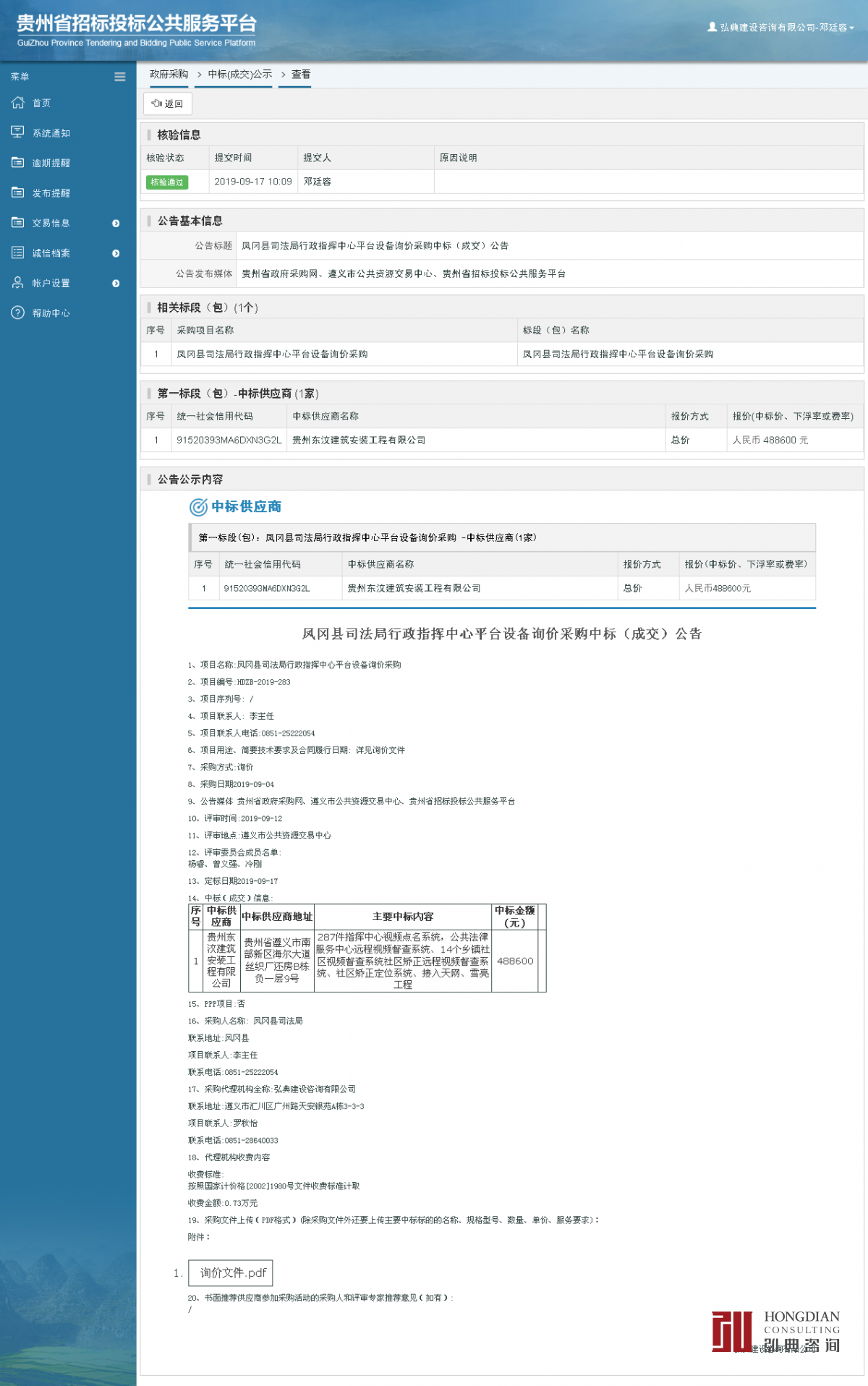The height and width of the screenshot is (1386, 868).
Task: Click the announcement heading 凤冈县司法局行政指挥中心平台设备询价采购中标（成交）公告
Action: [501, 634]
